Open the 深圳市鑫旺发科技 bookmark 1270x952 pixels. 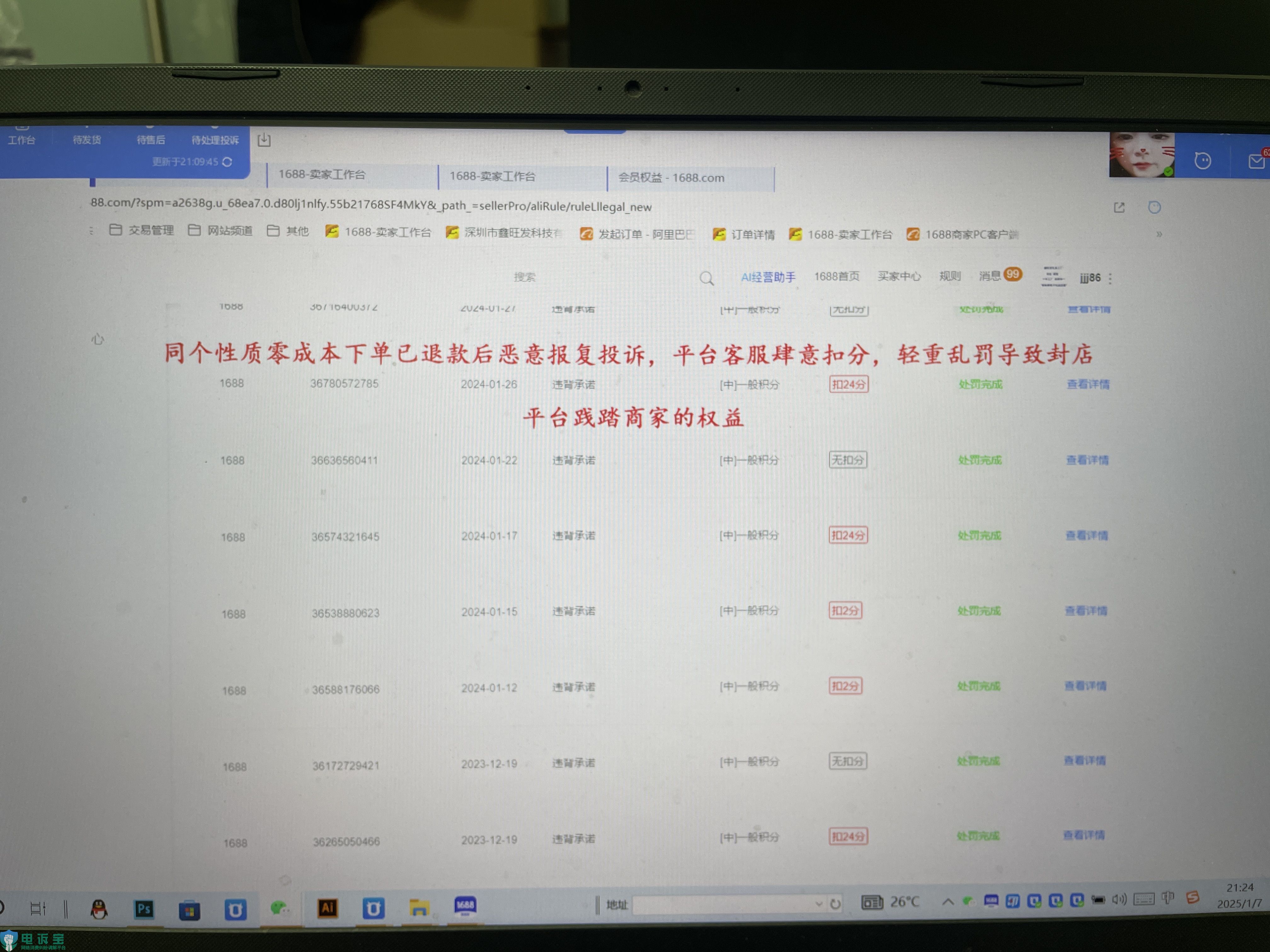tap(505, 232)
